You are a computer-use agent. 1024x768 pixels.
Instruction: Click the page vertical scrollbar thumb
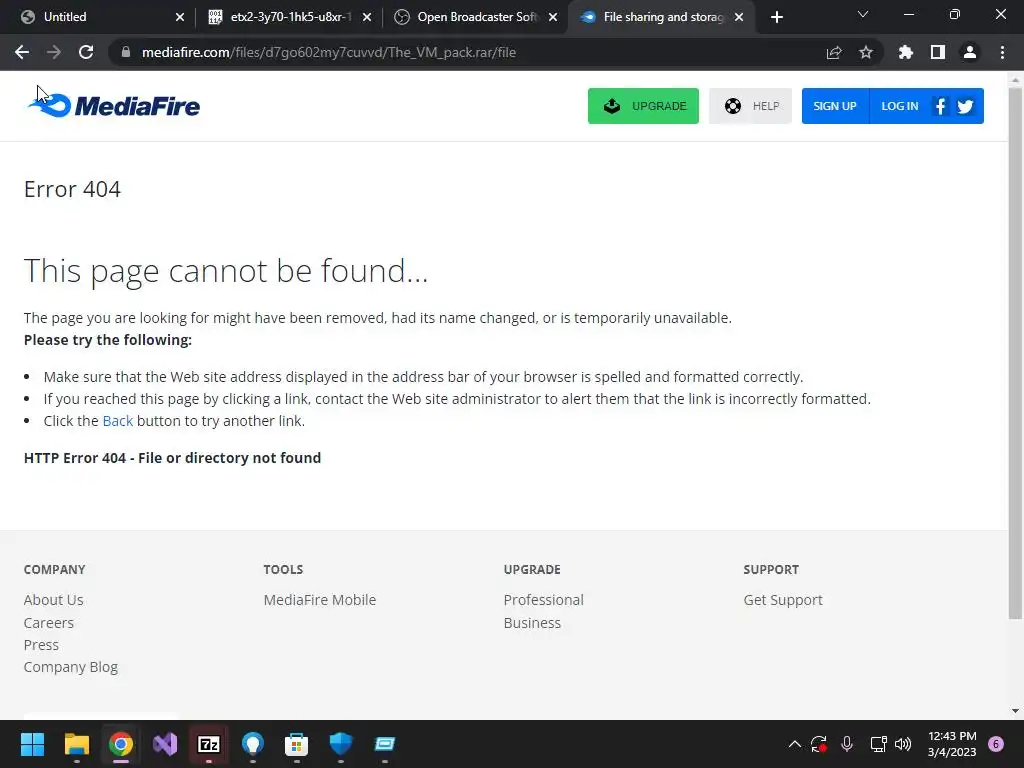click(1015, 353)
